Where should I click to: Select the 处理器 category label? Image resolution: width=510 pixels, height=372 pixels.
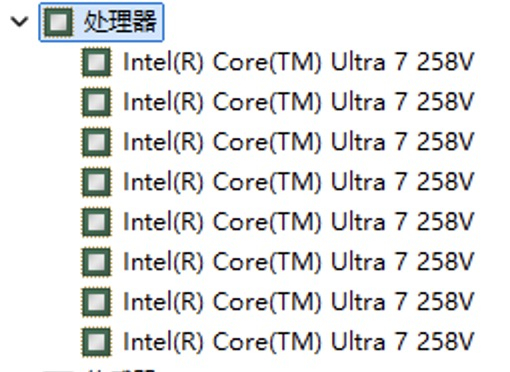[x=120, y=22]
